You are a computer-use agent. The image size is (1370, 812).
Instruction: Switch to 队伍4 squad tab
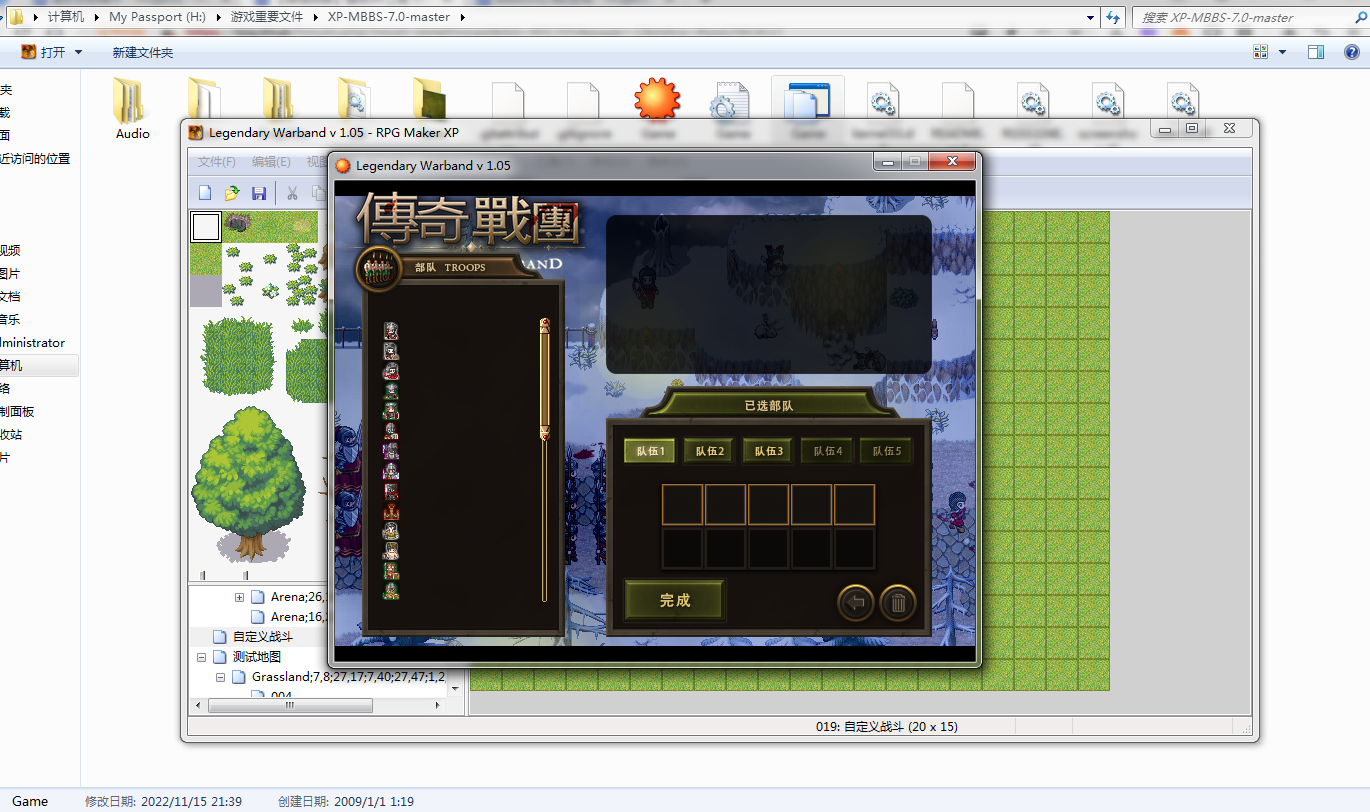point(827,451)
